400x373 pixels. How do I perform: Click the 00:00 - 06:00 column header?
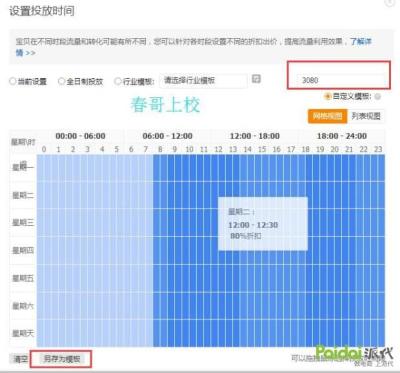pos(80,136)
